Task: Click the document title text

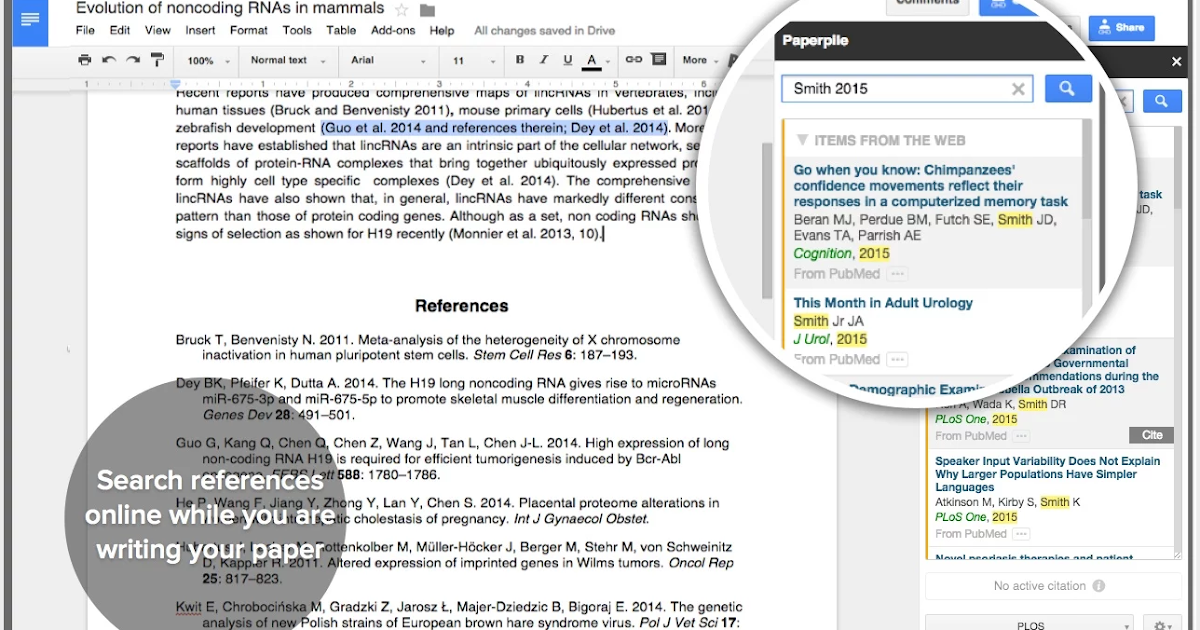Action: (x=230, y=9)
